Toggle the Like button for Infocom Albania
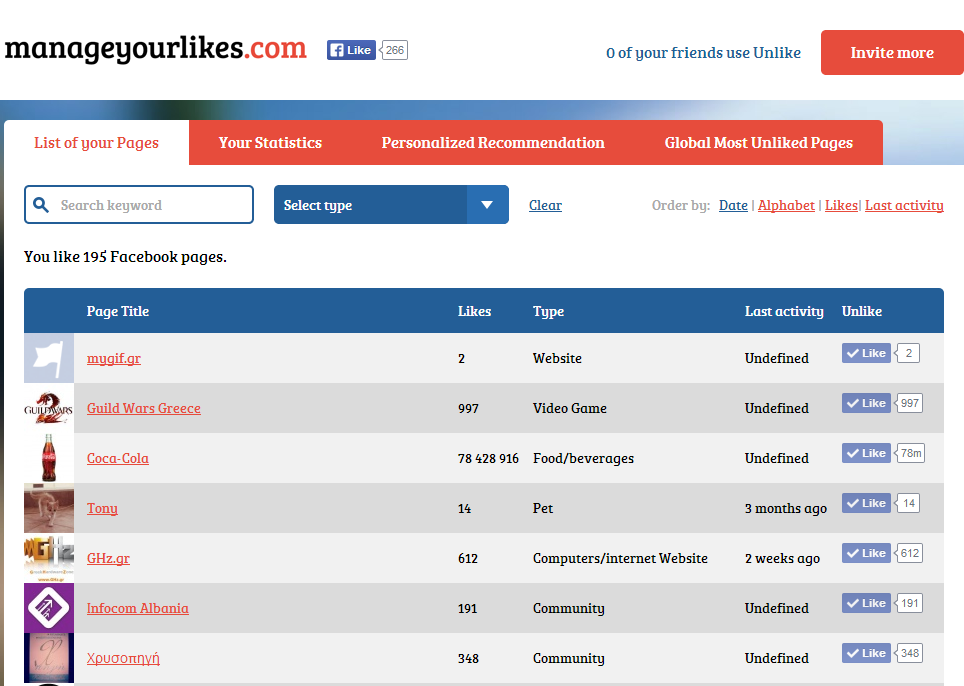The image size is (964, 686). tap(866, 603)
